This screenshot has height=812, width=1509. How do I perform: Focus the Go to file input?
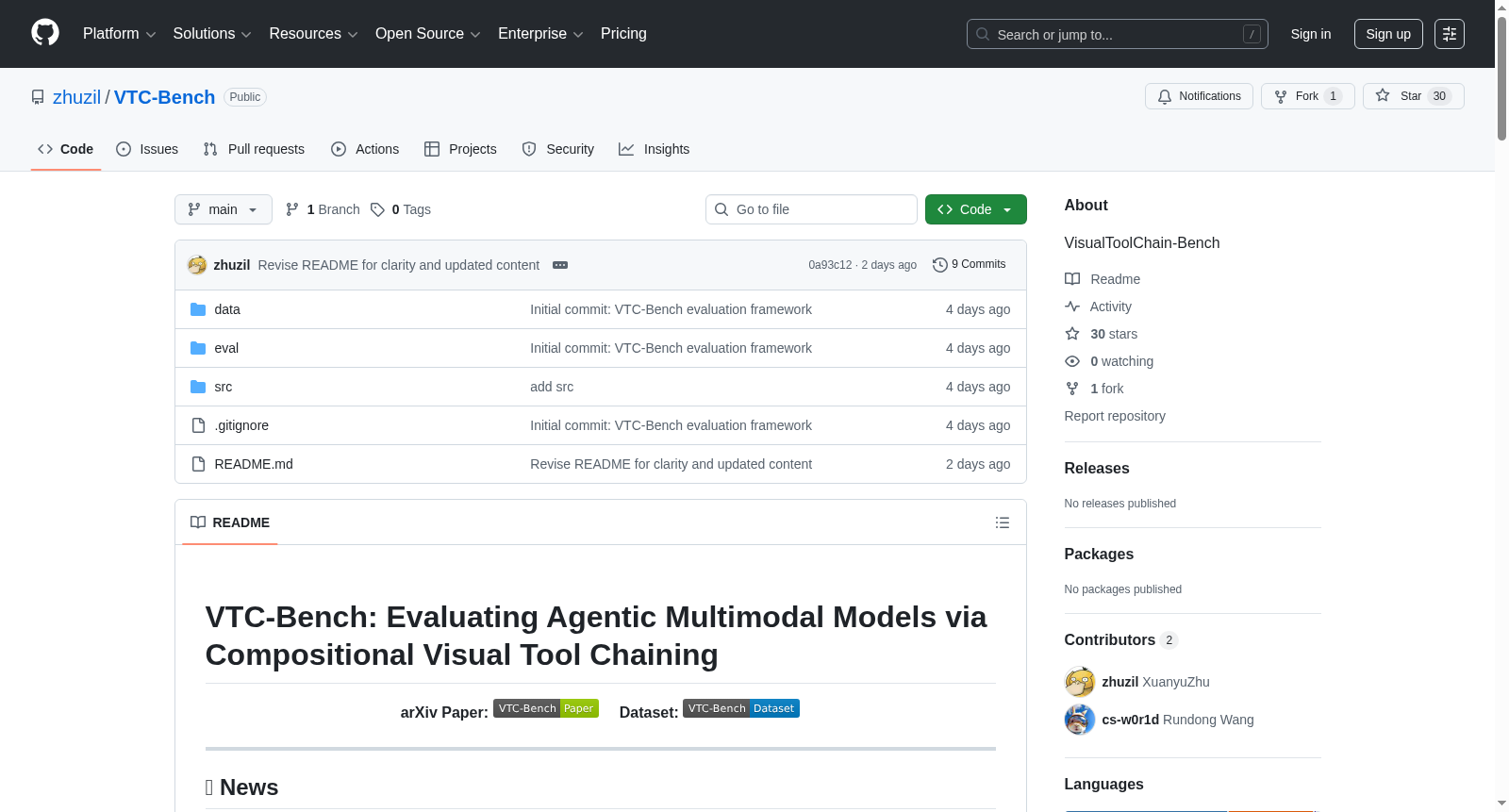[x=811, y=209]
